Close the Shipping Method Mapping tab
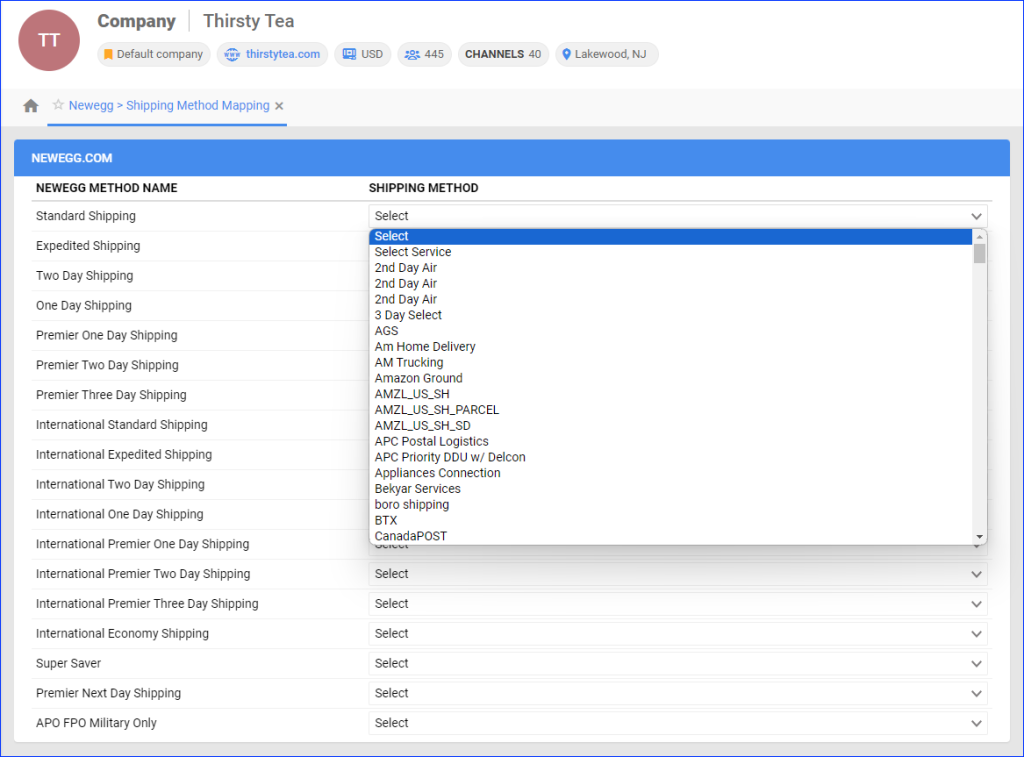The height and width of the screenshot is (757, 1024). (278, 105)
